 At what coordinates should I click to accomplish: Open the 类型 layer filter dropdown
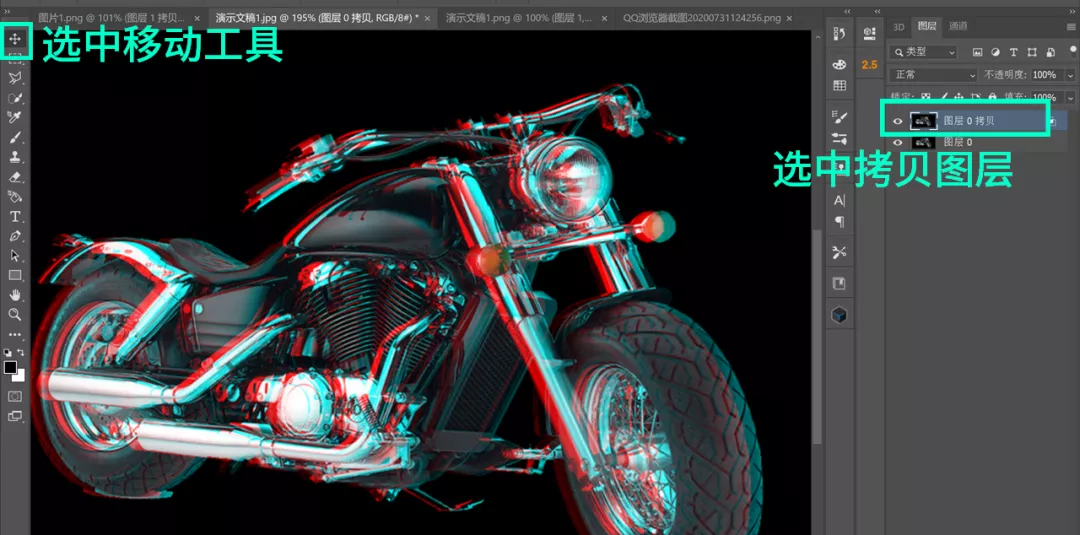tap(924, 52)
